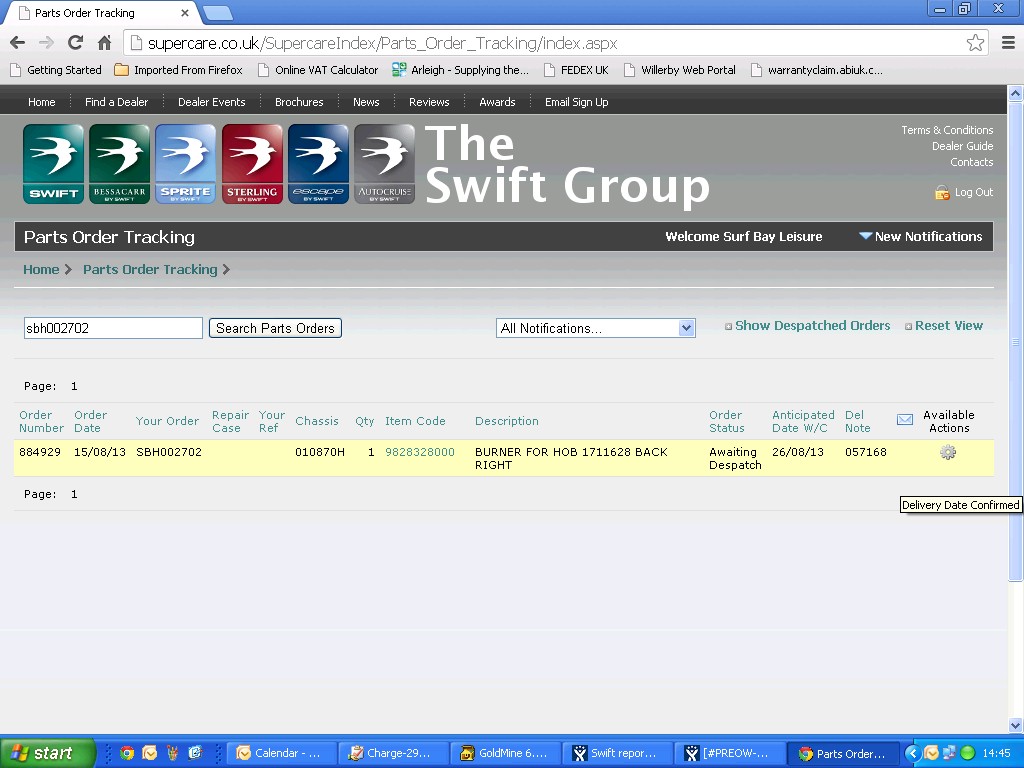1024x768 pixels.
Task: Open Awards menu item
Action: pos(497,102)
